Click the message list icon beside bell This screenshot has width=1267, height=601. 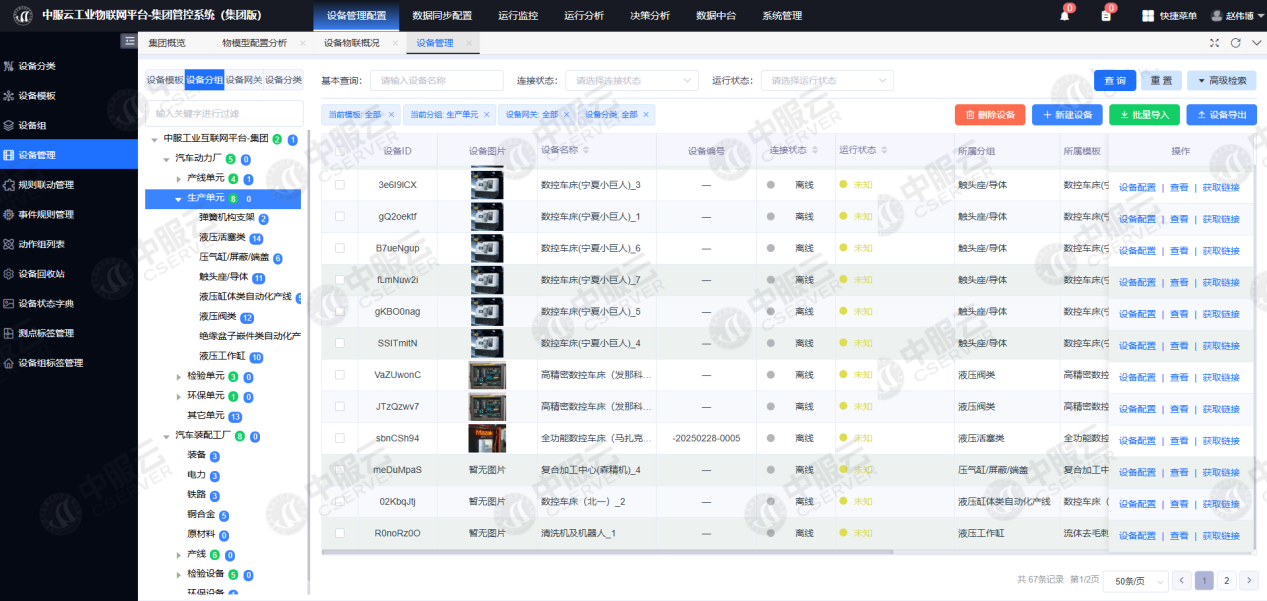pos(1105,16)
